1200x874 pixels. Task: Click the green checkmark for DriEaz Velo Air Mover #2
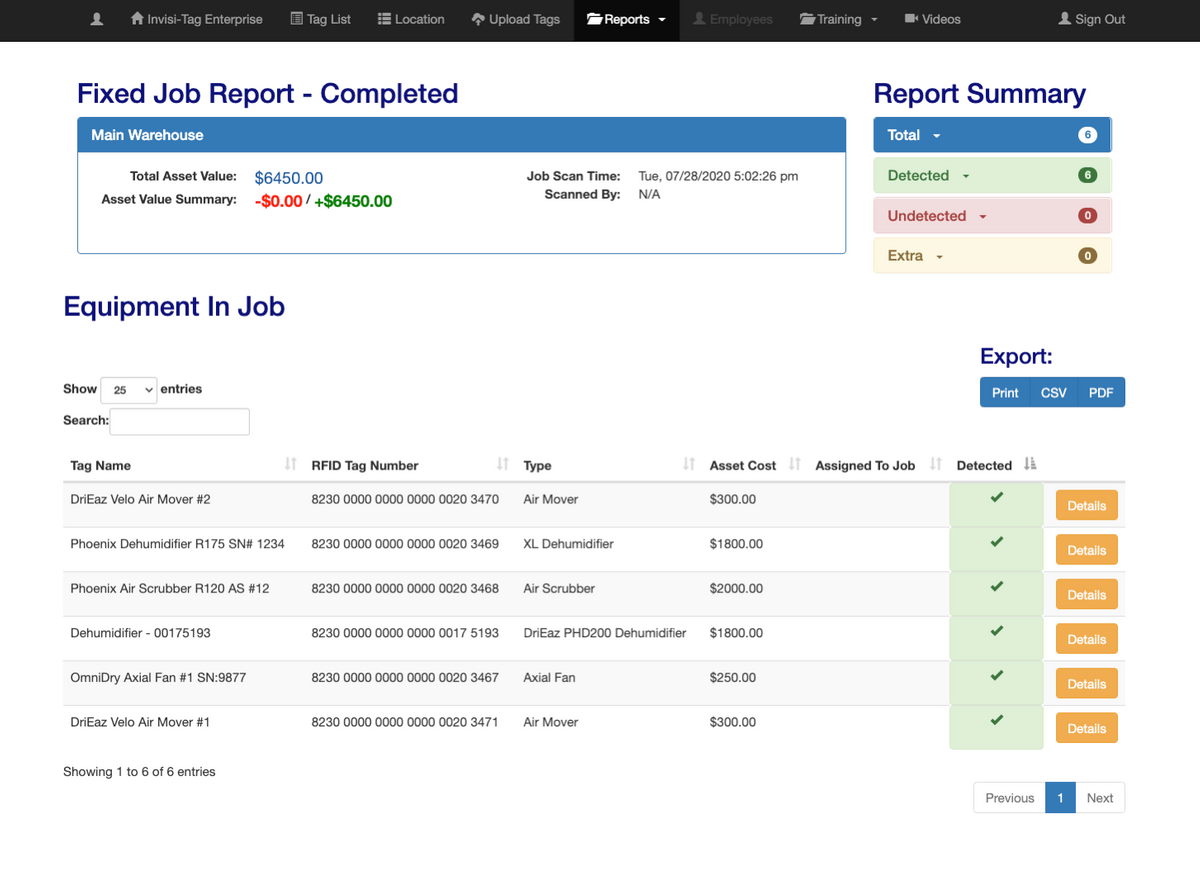(x=995, y=499)
